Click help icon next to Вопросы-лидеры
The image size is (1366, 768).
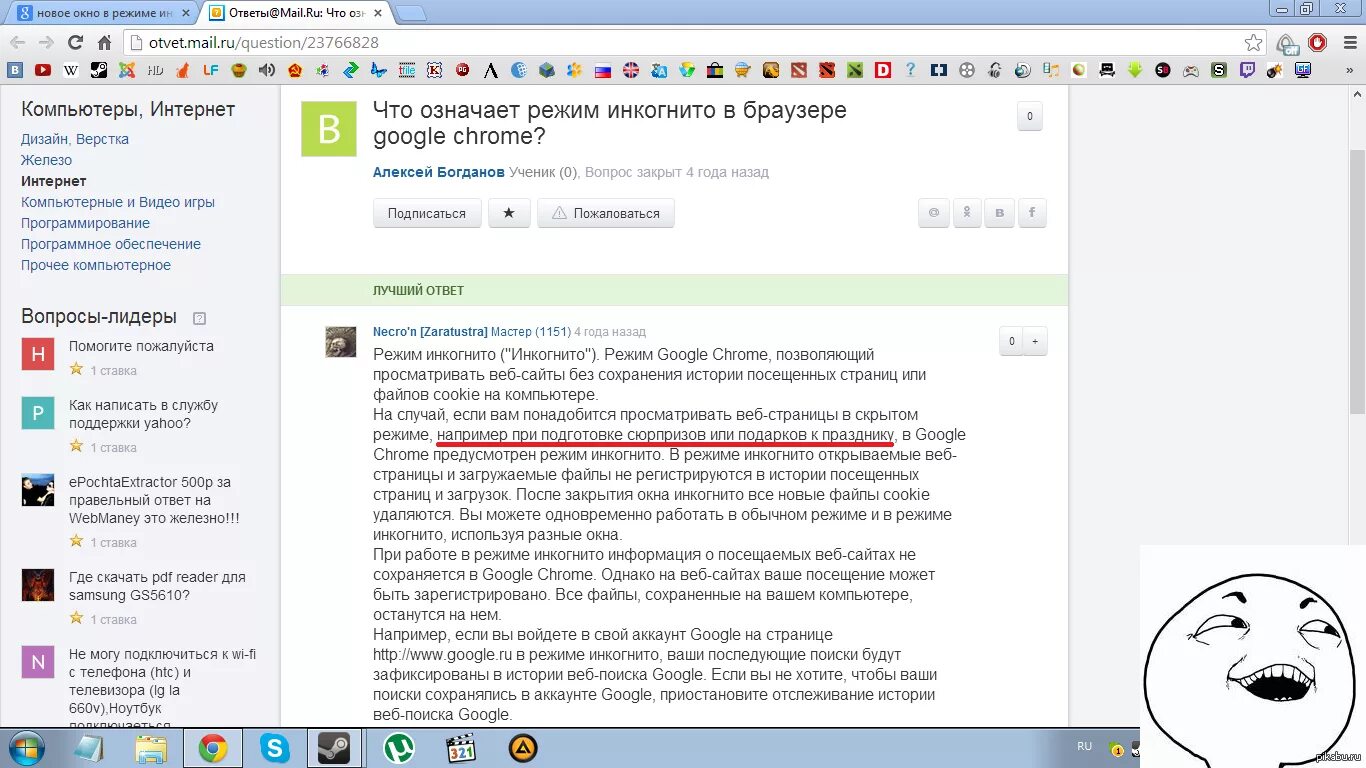pyautogui.click(x=199, y=318)
